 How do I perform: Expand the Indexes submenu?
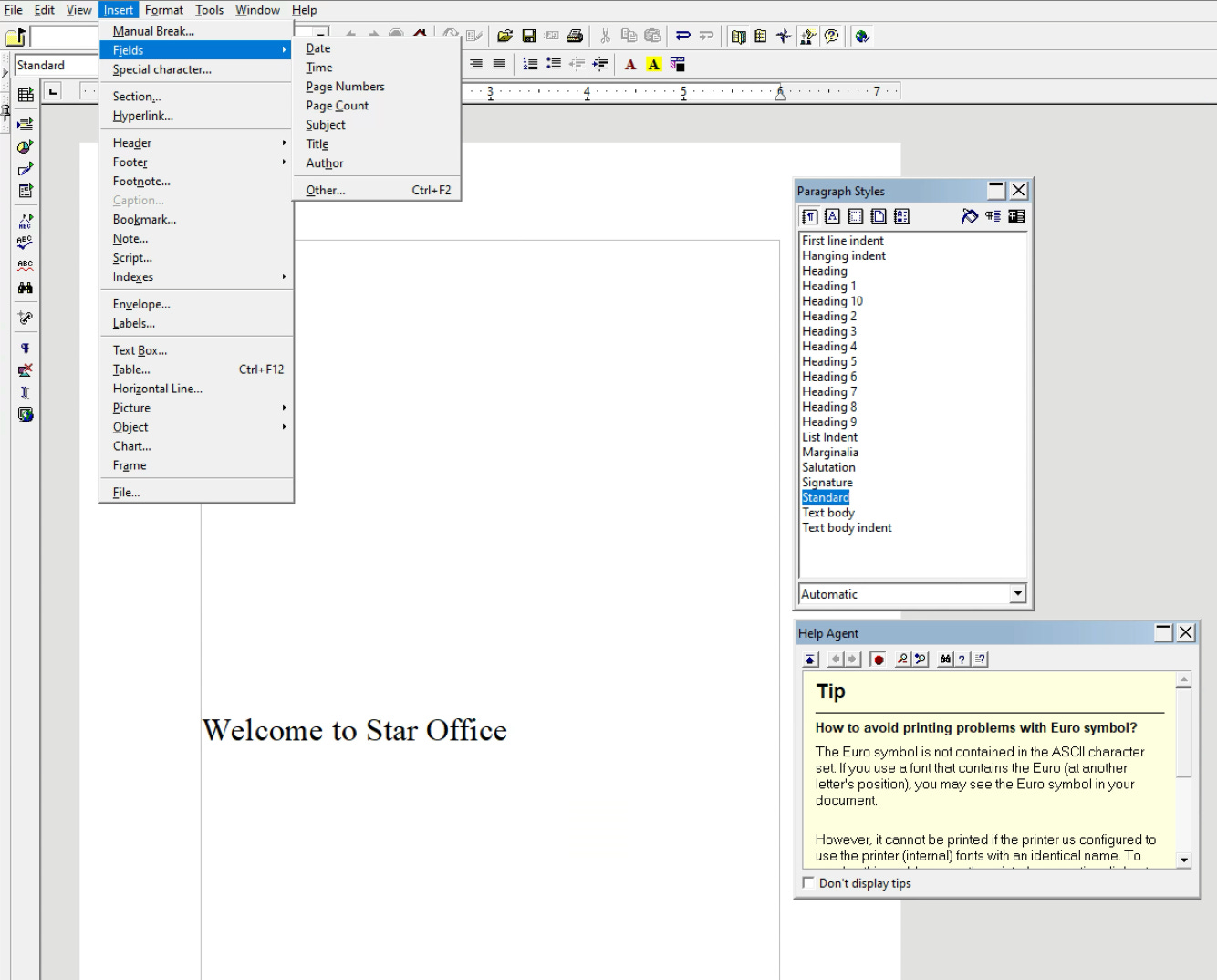(196, 276)
